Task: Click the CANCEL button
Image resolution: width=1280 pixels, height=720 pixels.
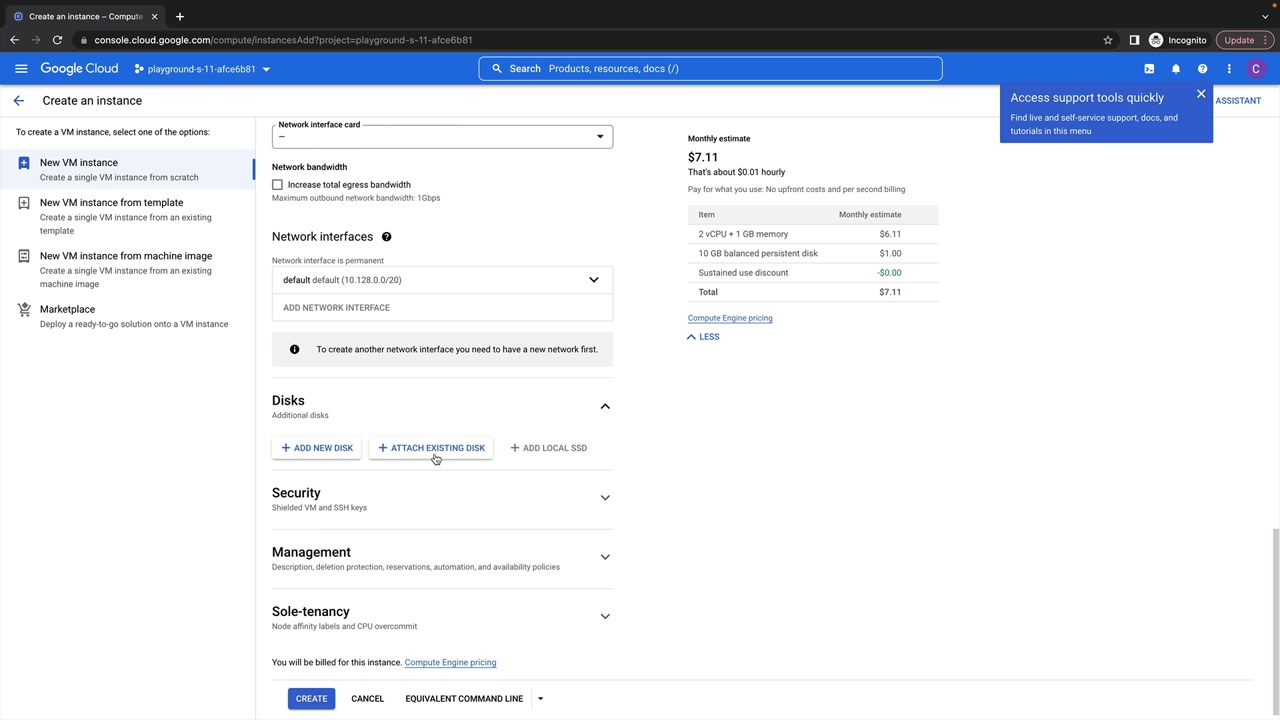Action: click(x=367, y=699)
